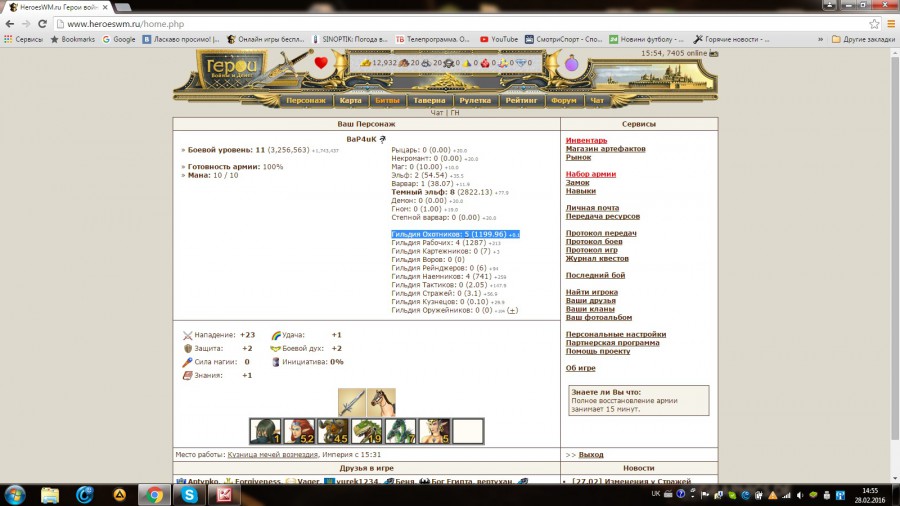Click the plus link after Гильдия Оружейников
Viewport: 900px width, 506px height.
(513, 310)
